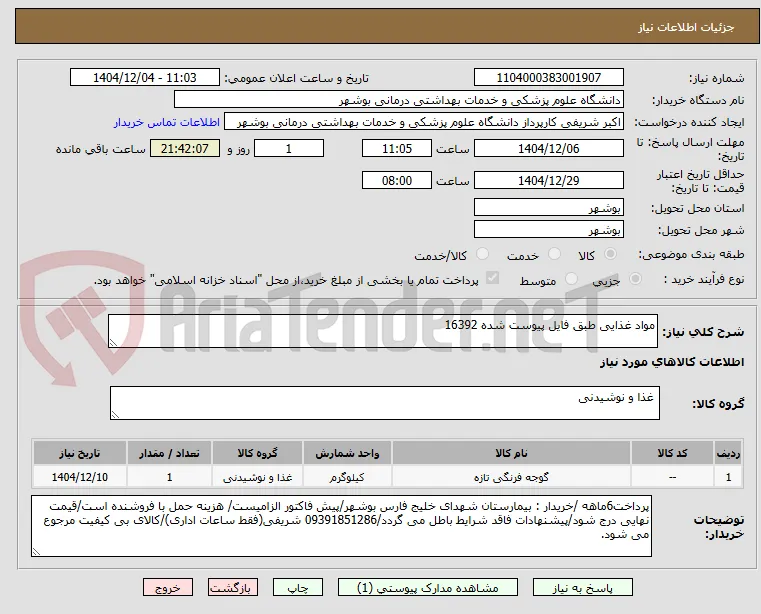Select the کالا radio button
This screenshot has height=614, width=761.
pos(611,253)
